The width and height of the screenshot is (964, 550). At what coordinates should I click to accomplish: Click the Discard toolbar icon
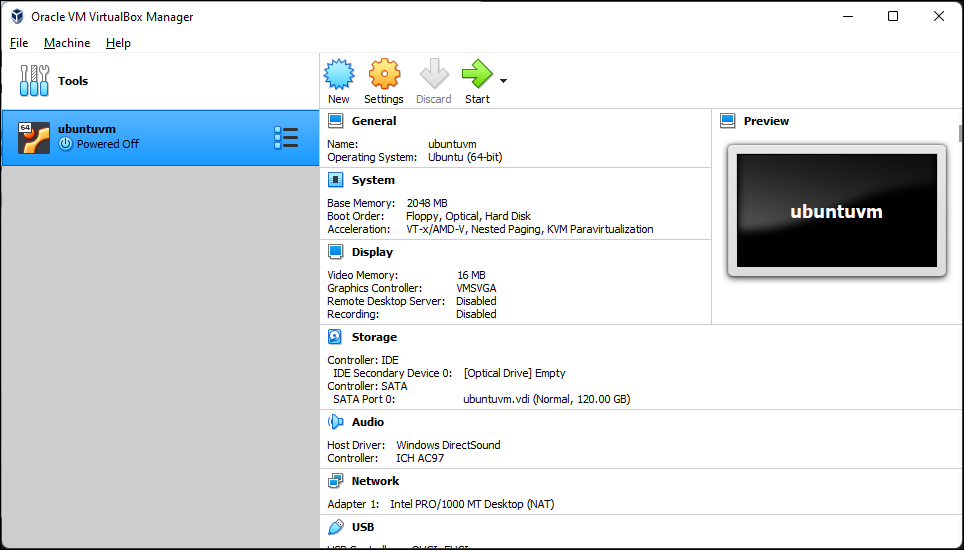(434, 76)
